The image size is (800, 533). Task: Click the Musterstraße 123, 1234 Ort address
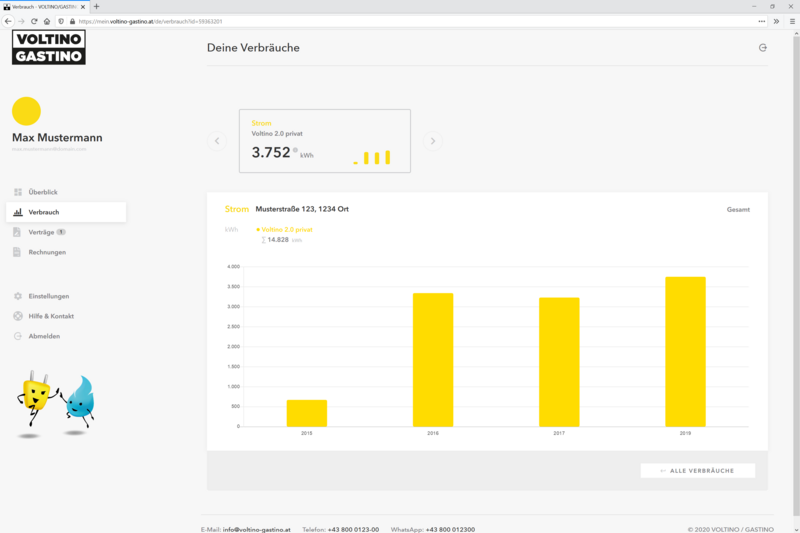[302, 209]
